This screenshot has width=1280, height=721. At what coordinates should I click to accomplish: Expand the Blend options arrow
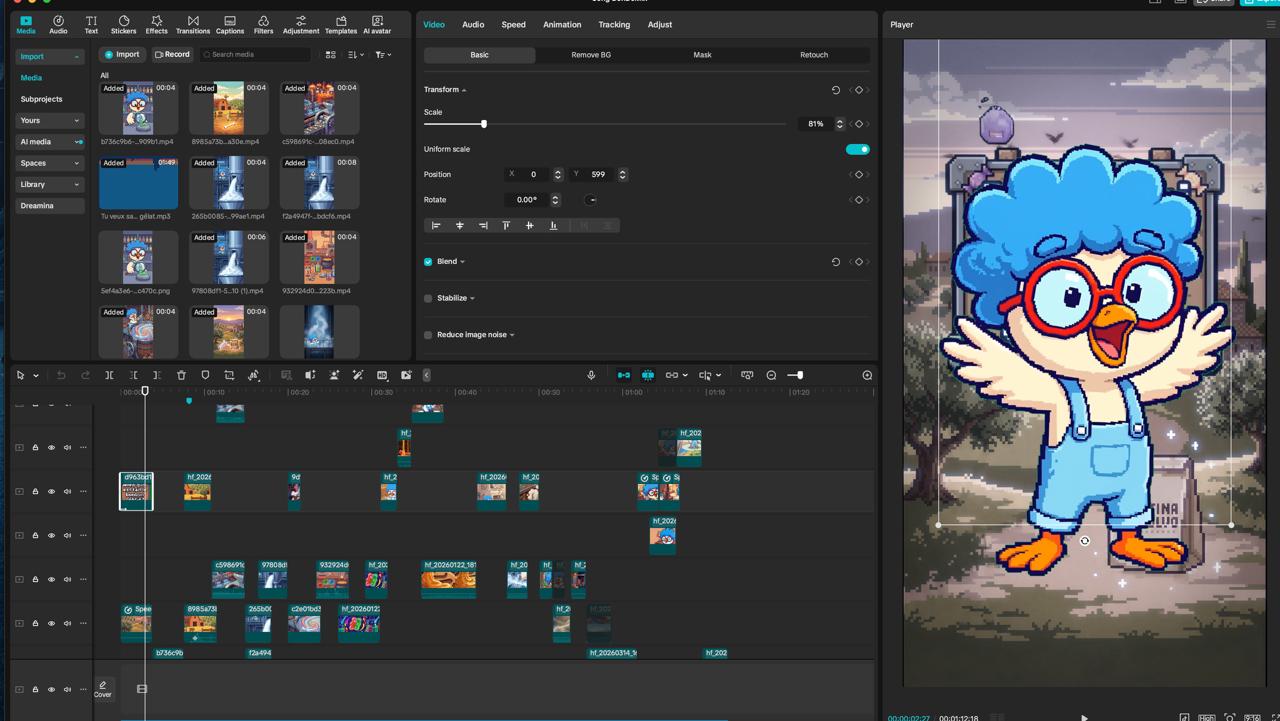pyautogui.click(x=462, y=262)
